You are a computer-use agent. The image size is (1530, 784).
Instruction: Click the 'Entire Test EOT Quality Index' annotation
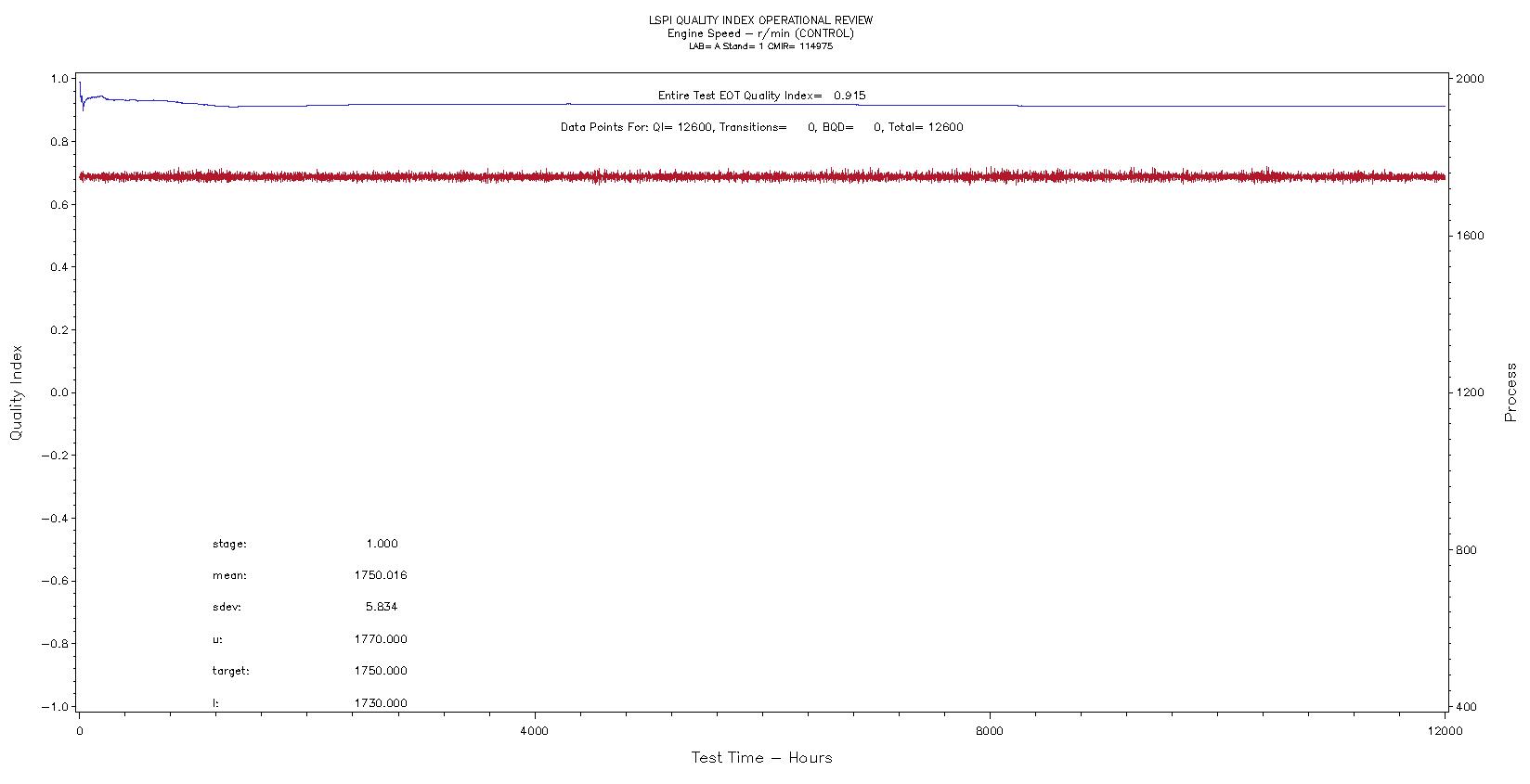point(761,96)
